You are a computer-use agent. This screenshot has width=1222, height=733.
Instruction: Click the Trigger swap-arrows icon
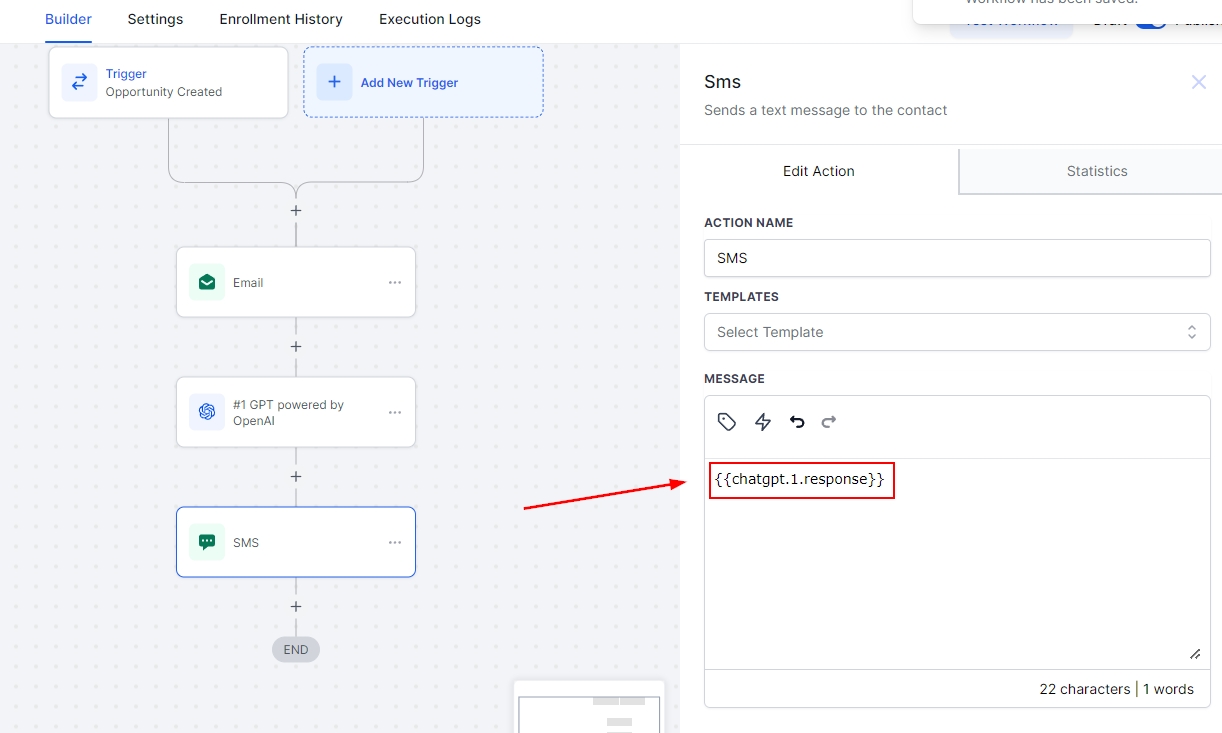(79, 82)
